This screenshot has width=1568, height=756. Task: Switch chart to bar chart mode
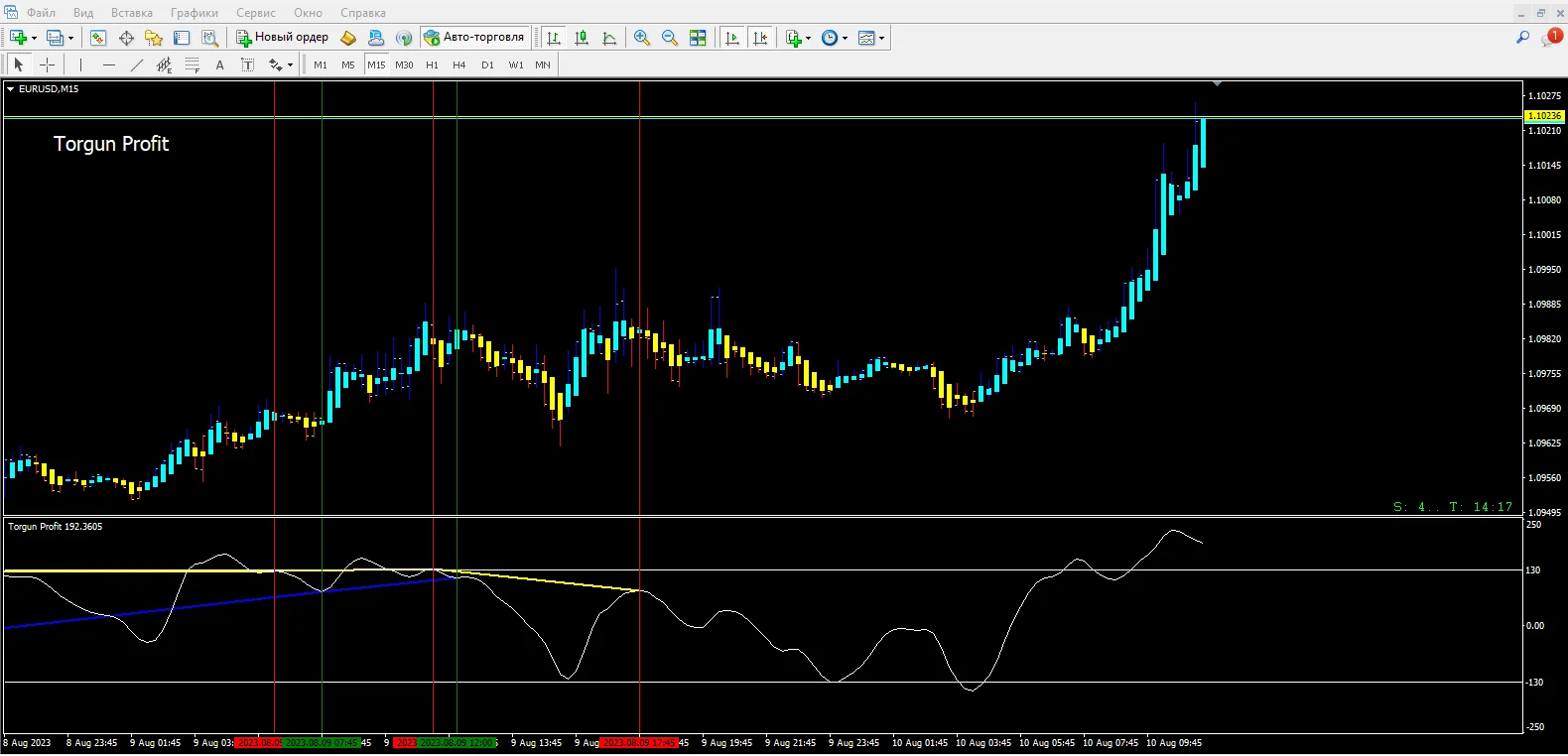point(554,38)
